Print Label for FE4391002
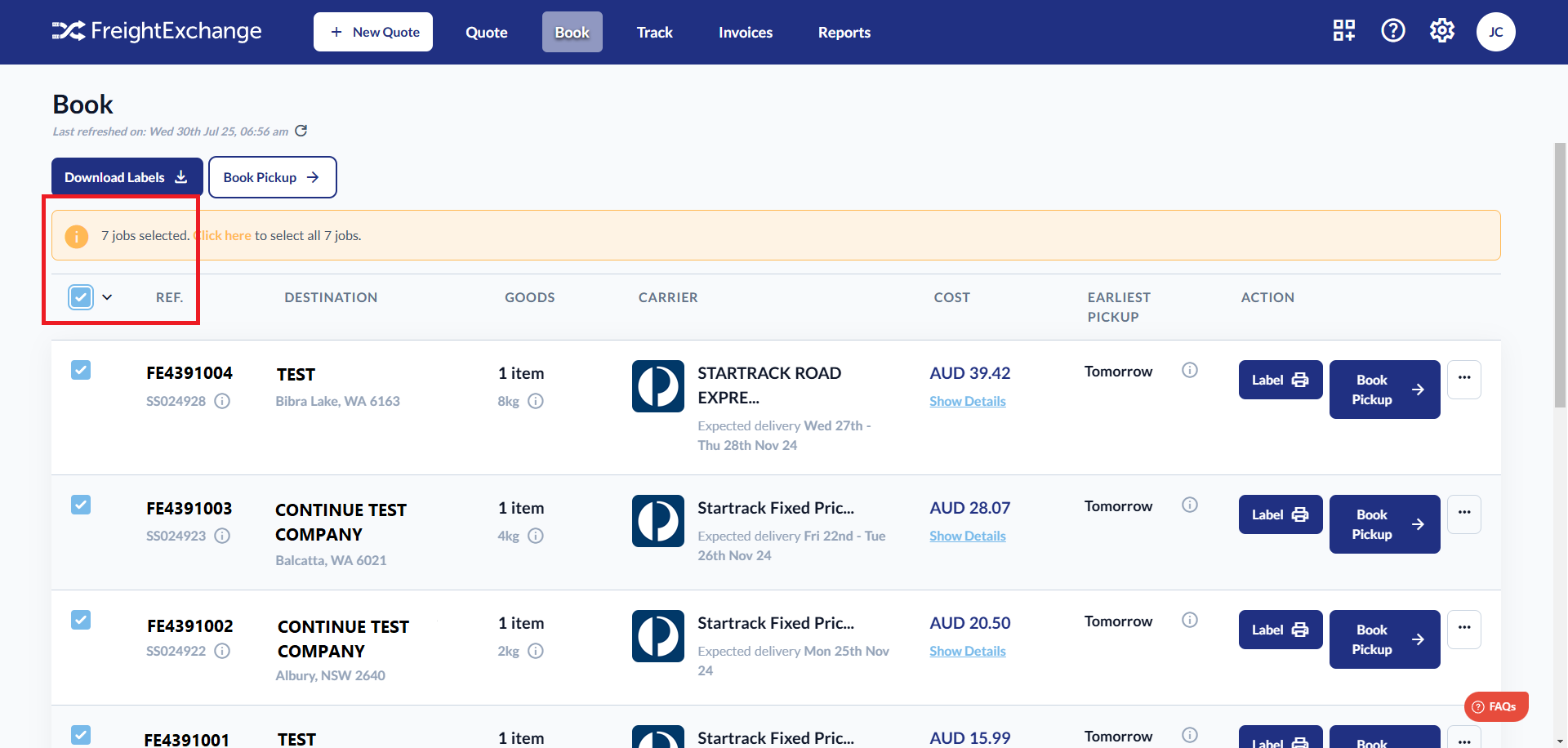Image resolution: width=1568 pixels, height=748 pixels. coord(1281,630)
